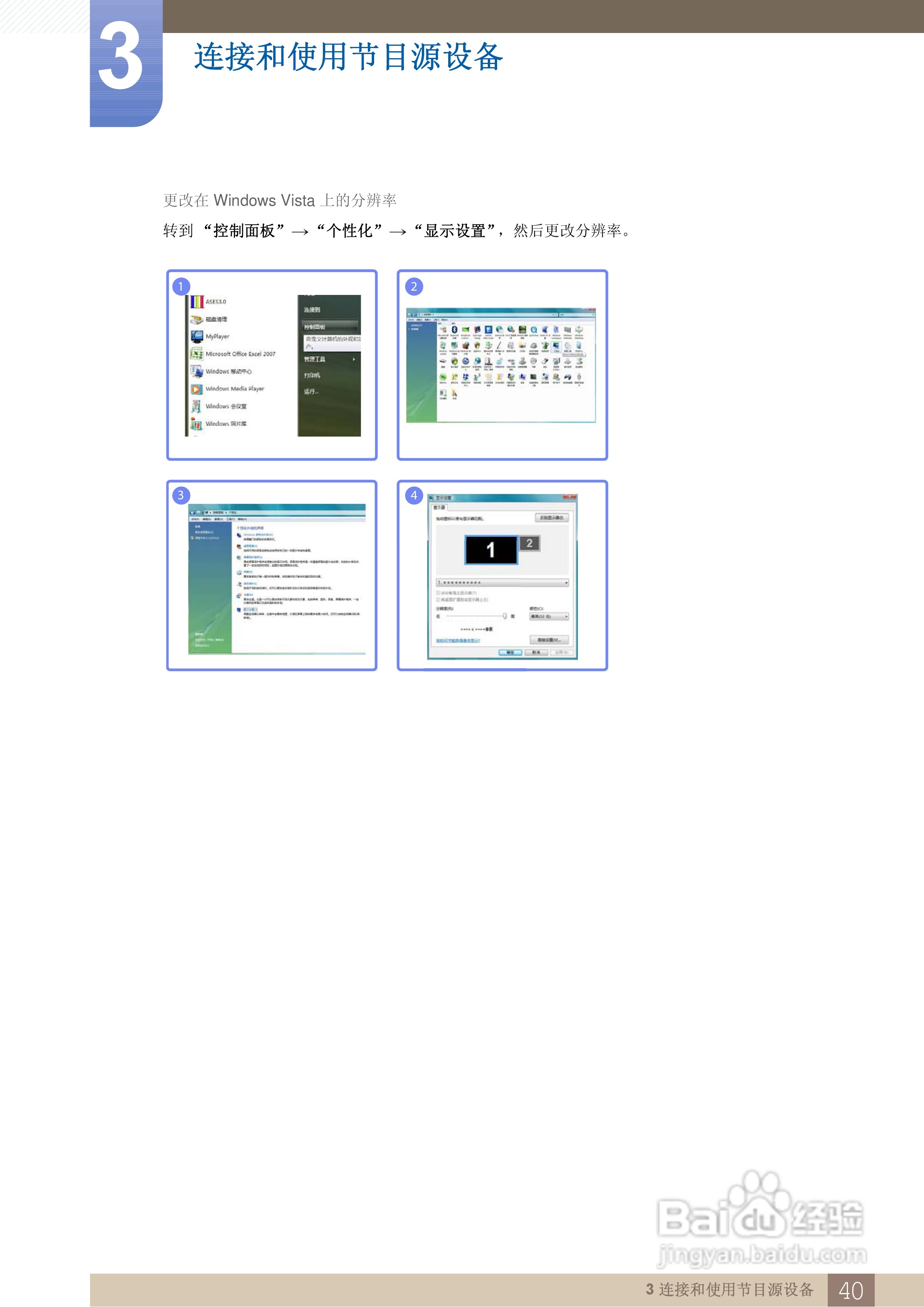Click the ASES3.0 color bars icon
Viewport: 924px width, 1307px height.
coord(196,302)
